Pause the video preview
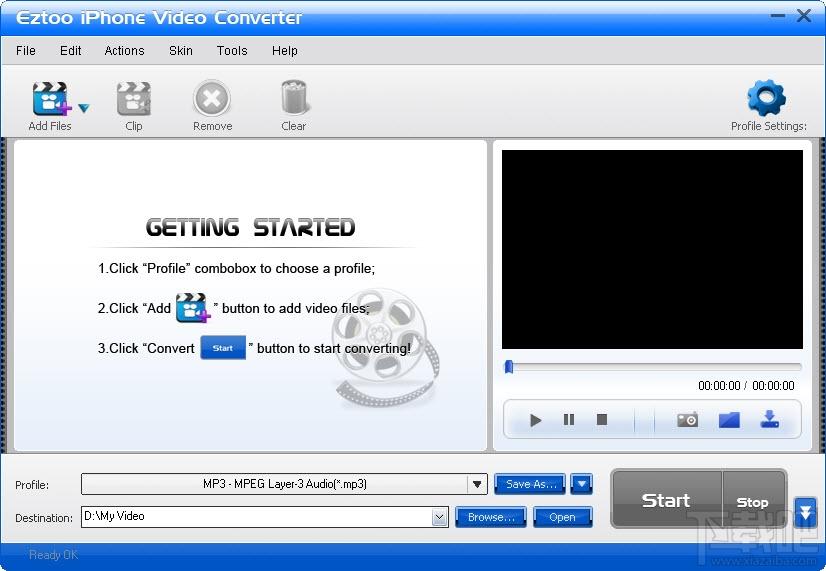The width and height of the screenshot is (826, 571). (x=569, y=420)
